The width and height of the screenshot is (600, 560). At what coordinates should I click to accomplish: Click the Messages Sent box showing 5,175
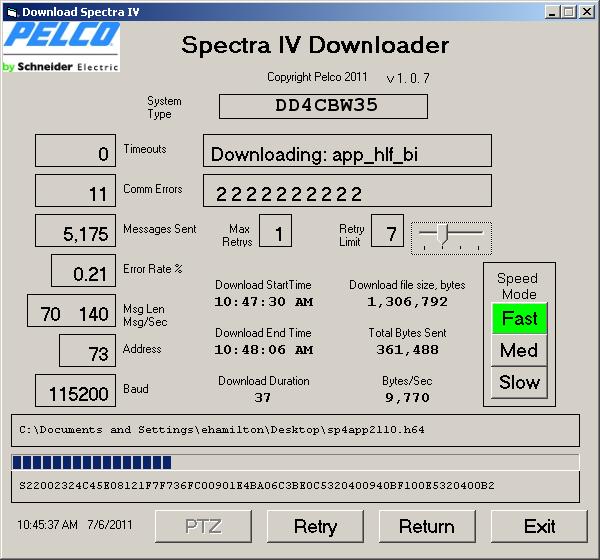(x=75, y=230)
